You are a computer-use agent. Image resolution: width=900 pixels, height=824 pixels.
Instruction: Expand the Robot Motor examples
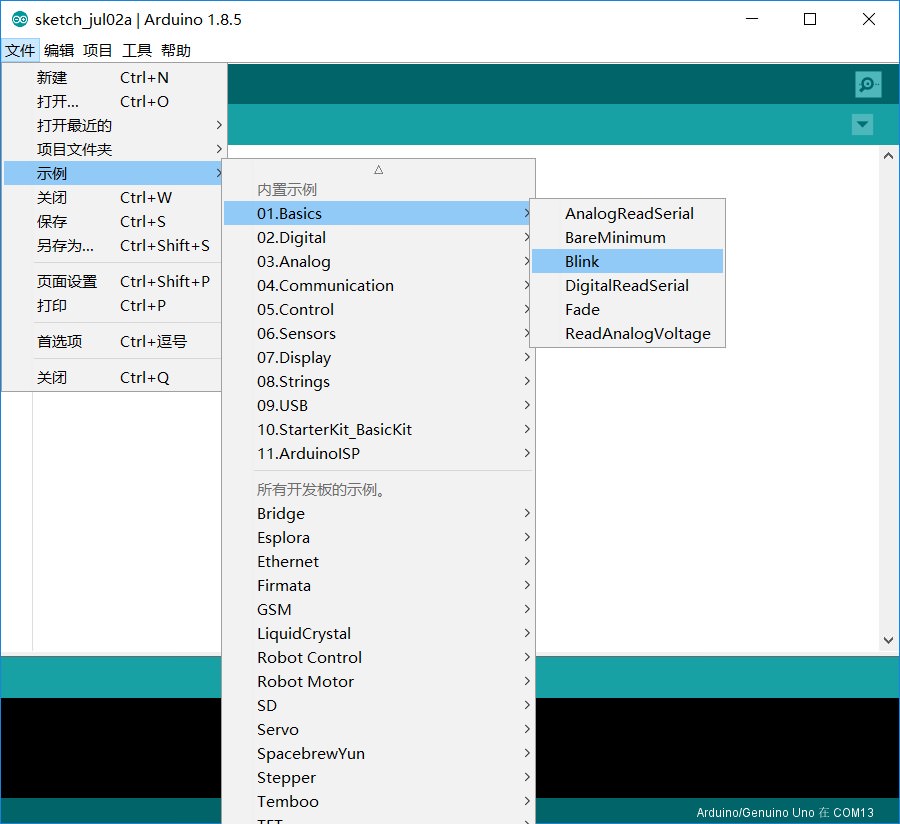click(x=378, y=682)
